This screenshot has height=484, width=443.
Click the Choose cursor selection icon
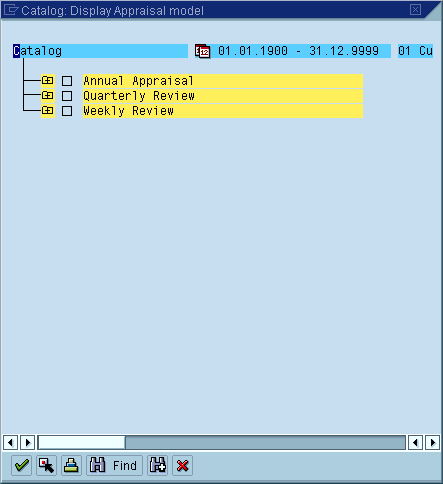pos(46,465)
